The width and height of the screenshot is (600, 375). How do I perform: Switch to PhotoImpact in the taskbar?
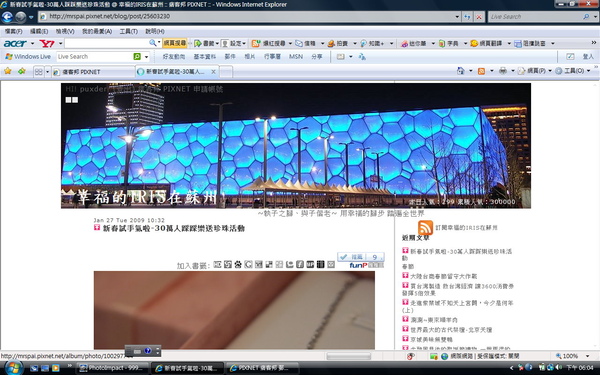point(112,368)
